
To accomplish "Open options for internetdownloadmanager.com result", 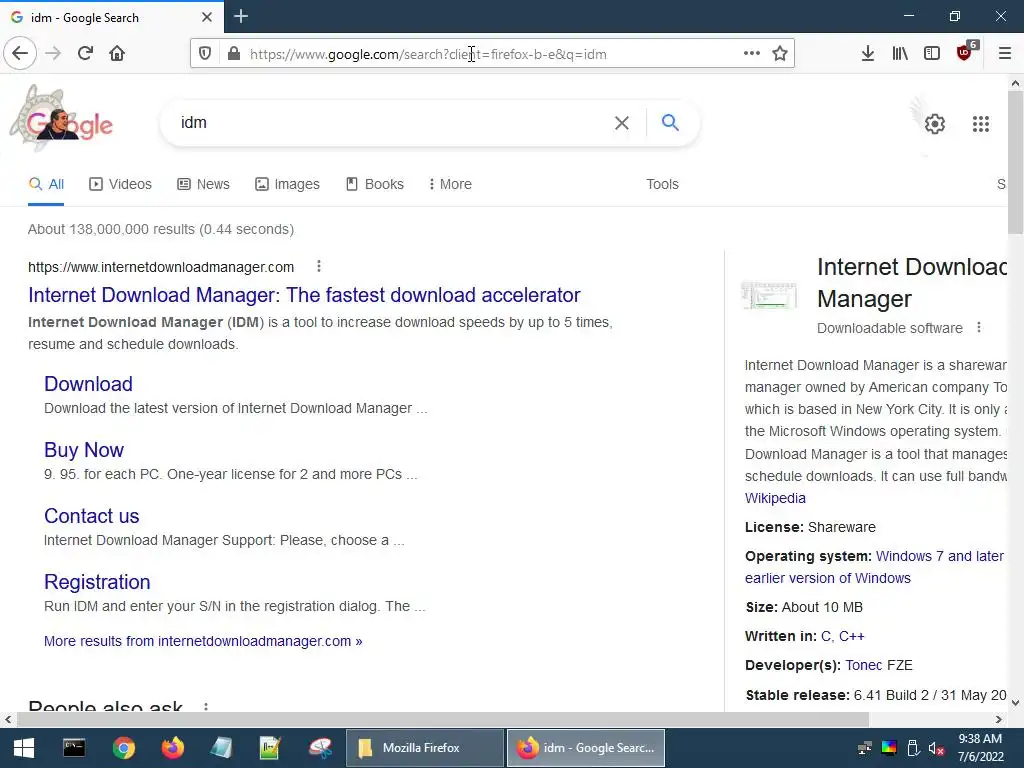I will tap(319, 266).
